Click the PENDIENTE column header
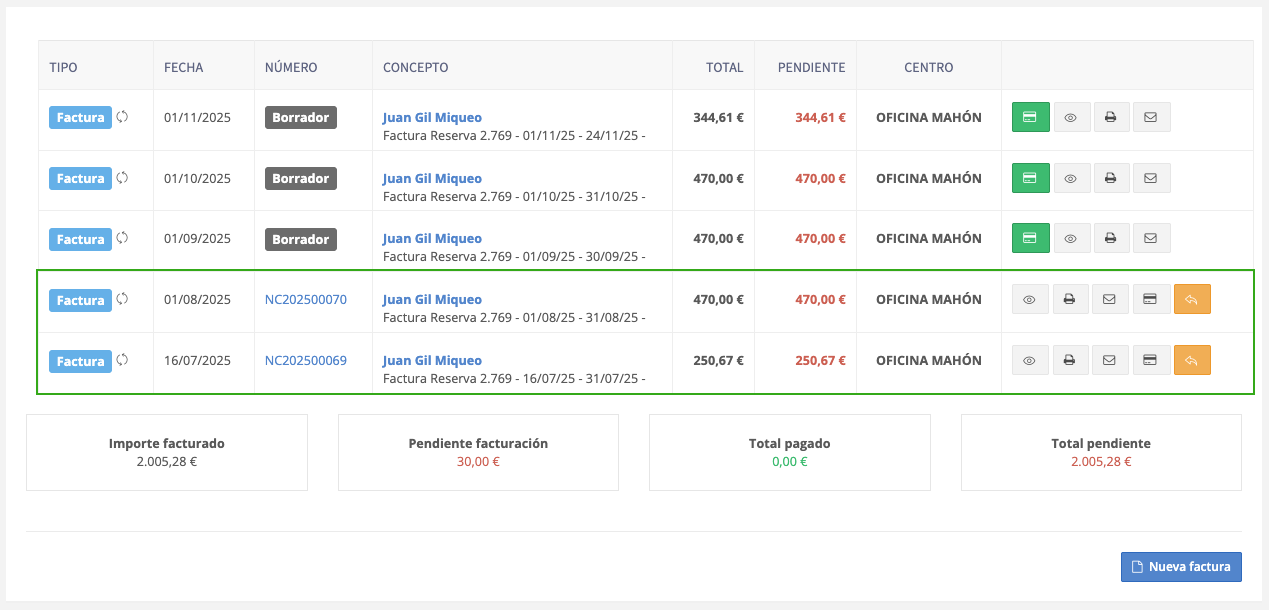 [812, 67]
